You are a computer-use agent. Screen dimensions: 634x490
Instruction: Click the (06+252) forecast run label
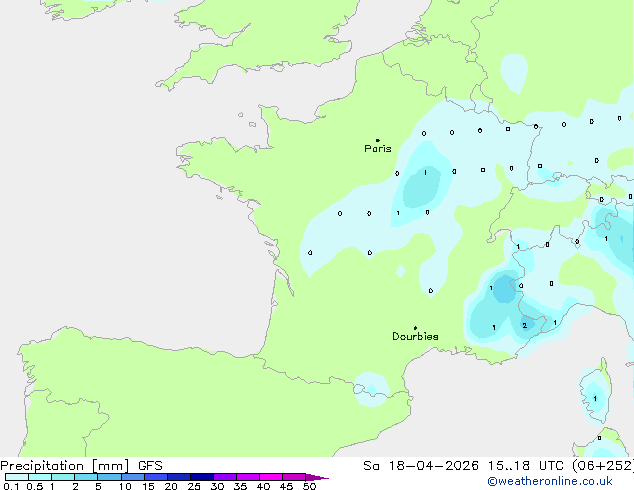pyautogui.click(x=602, y=466)
